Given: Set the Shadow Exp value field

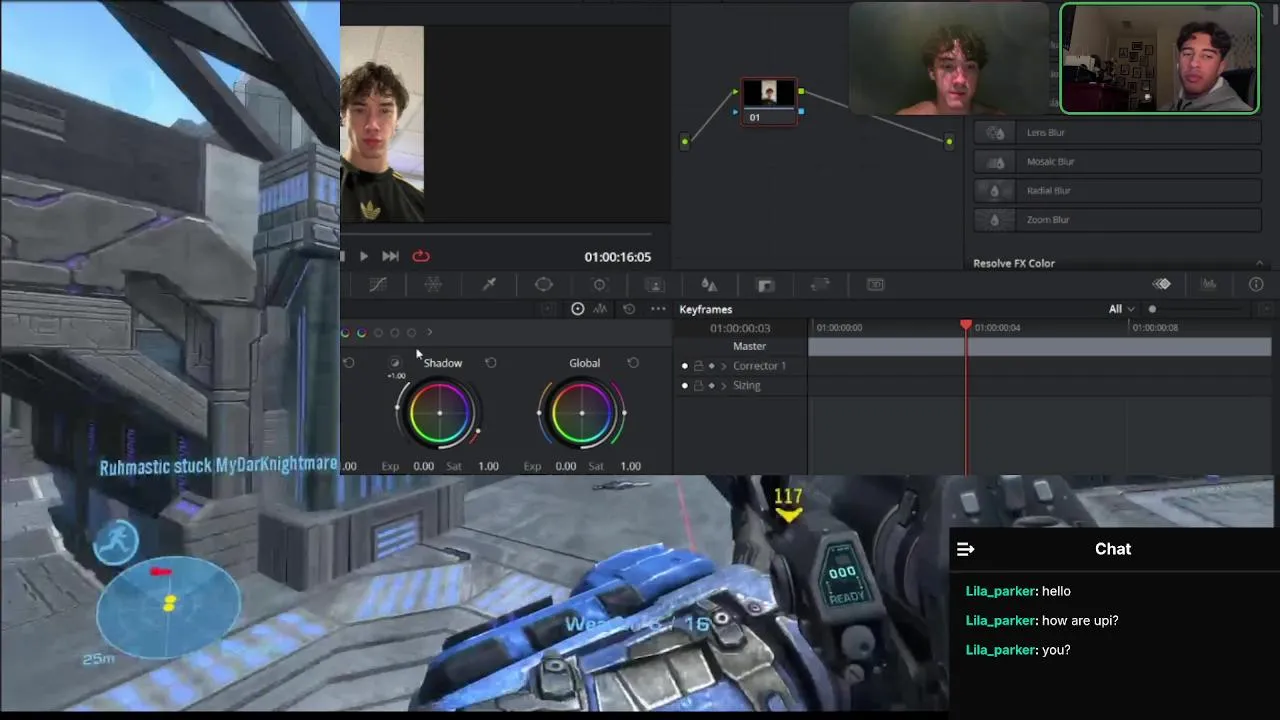Looking at the screenshot, I should click(424, 466).
